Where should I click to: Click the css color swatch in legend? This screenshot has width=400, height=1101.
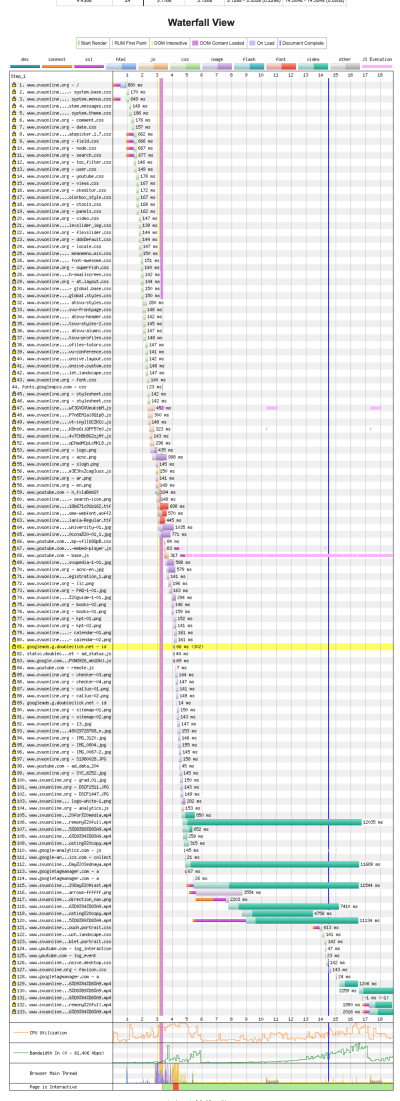click(185, 66)
